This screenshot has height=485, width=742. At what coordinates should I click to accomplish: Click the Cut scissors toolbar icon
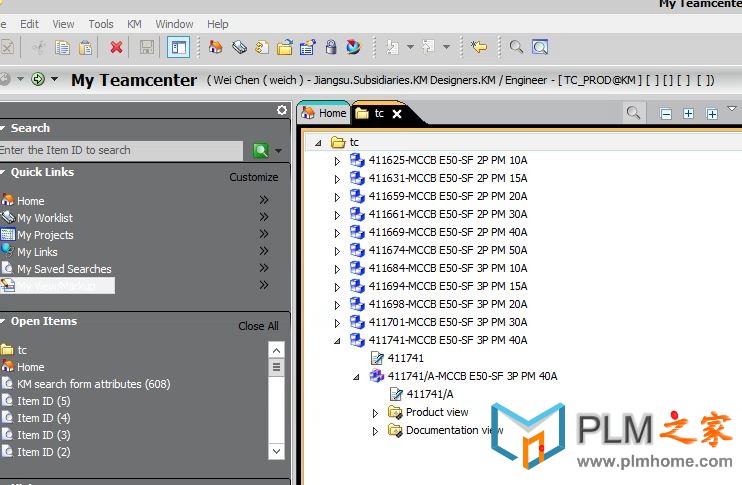click(39, 47)
